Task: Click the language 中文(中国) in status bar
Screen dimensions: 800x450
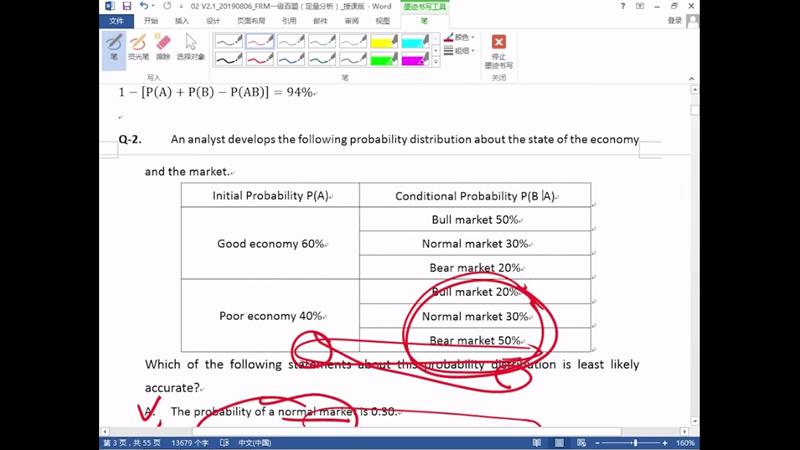Action: click(x=254, y=442)
